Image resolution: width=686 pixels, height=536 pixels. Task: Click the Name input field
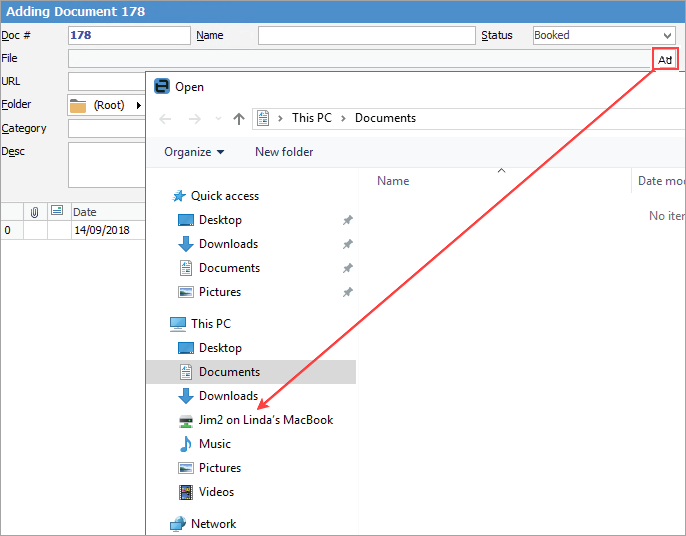click(x=367, y=35)
